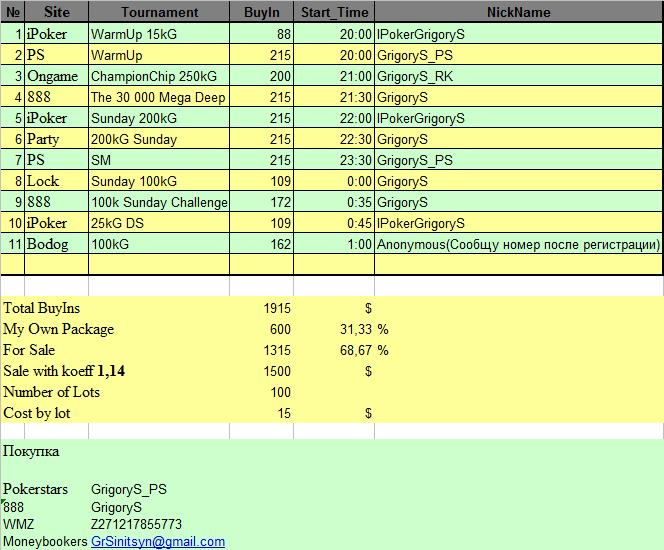Select the Site column header
The width and height of the screenshot is (664, 550).
point(56,12)
